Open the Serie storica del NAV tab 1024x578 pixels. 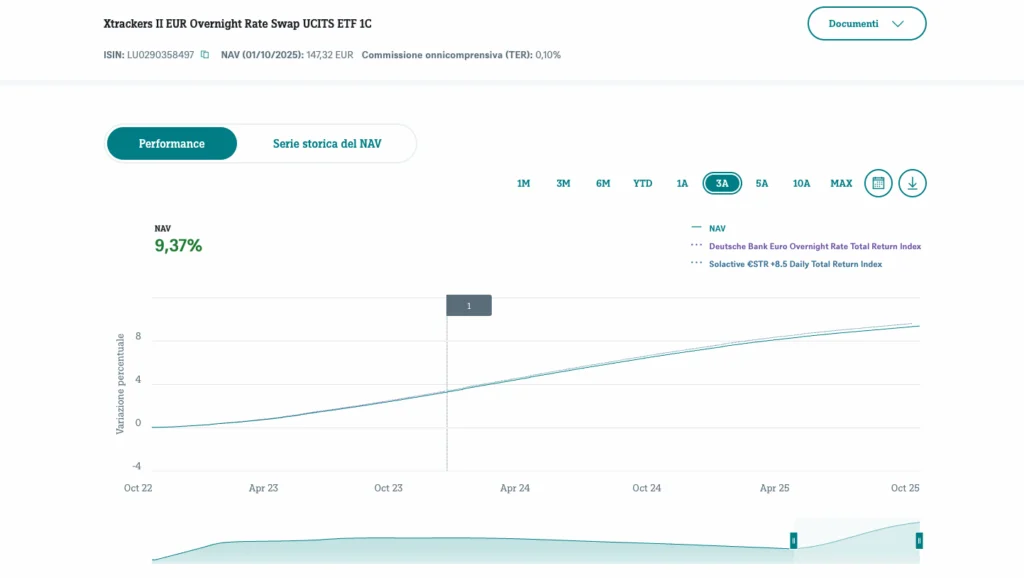pos(327,144)
